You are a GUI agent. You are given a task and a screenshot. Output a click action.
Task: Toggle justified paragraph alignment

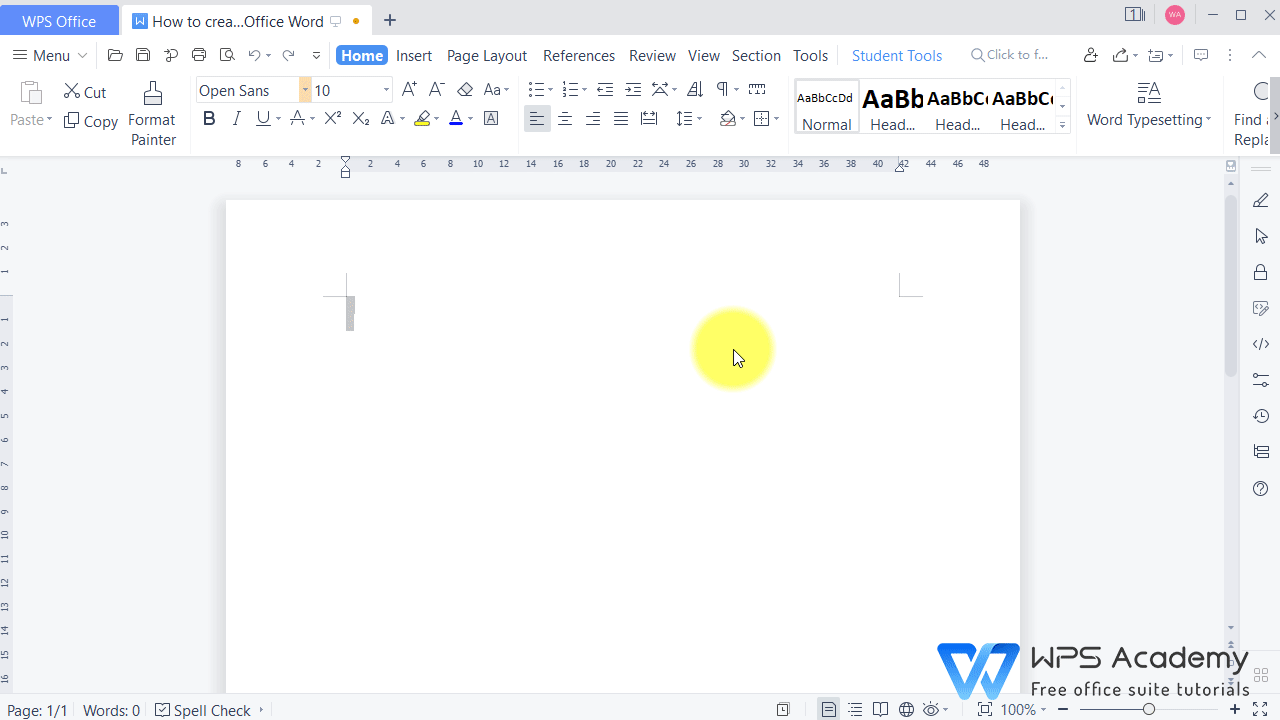[621, 118]
